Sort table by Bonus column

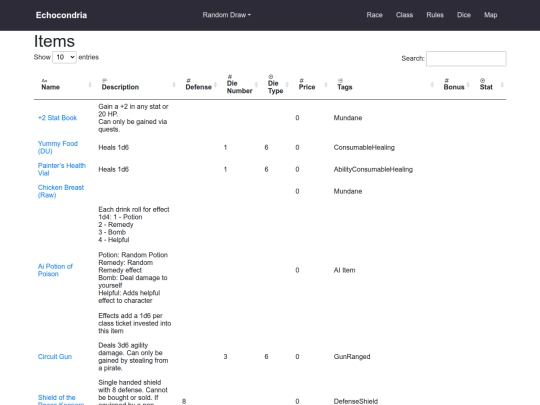pyautogui.click(x=454, y=85)
